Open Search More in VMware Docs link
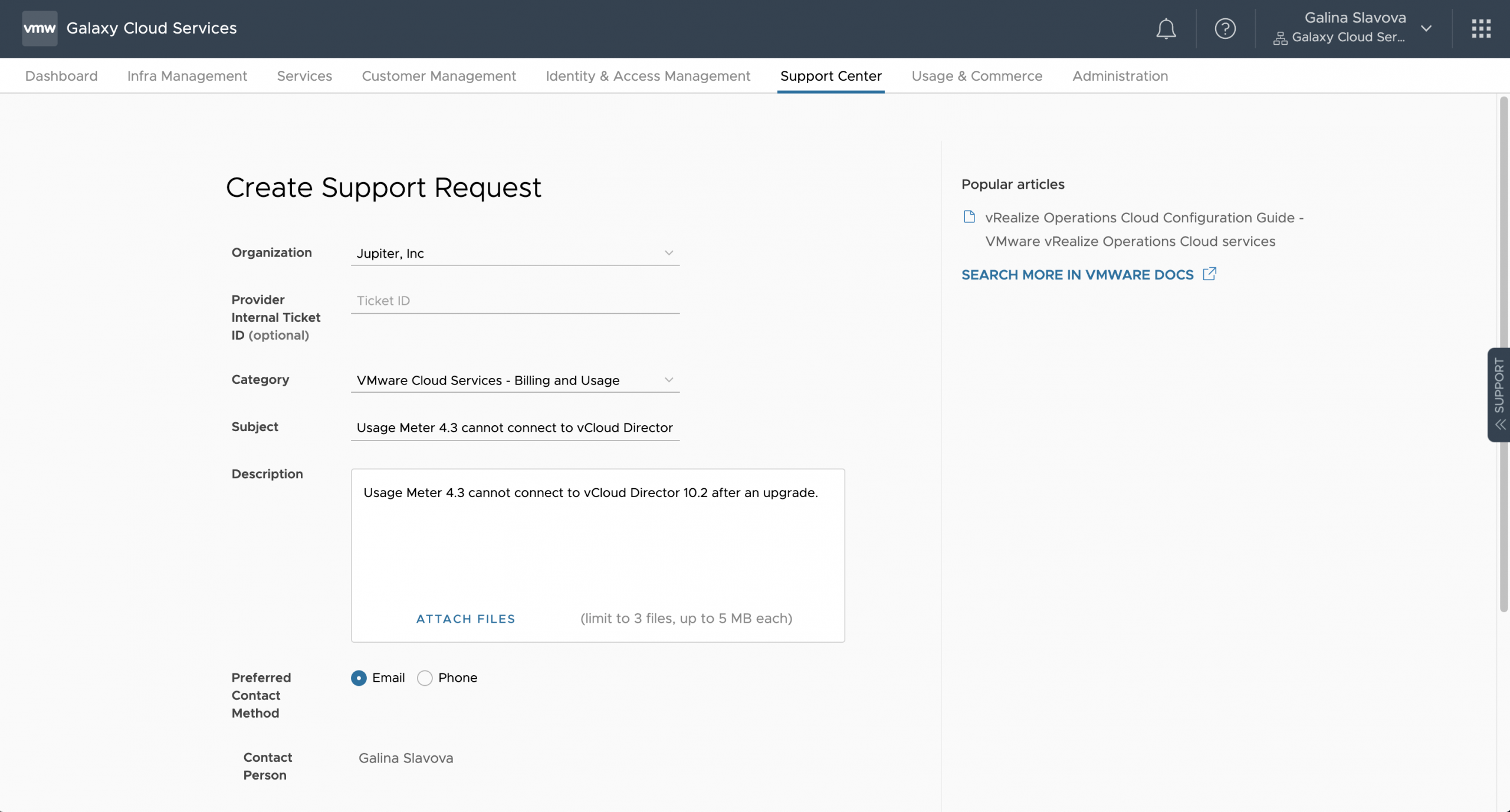1510x812 pixels. tap(1077, 275)
